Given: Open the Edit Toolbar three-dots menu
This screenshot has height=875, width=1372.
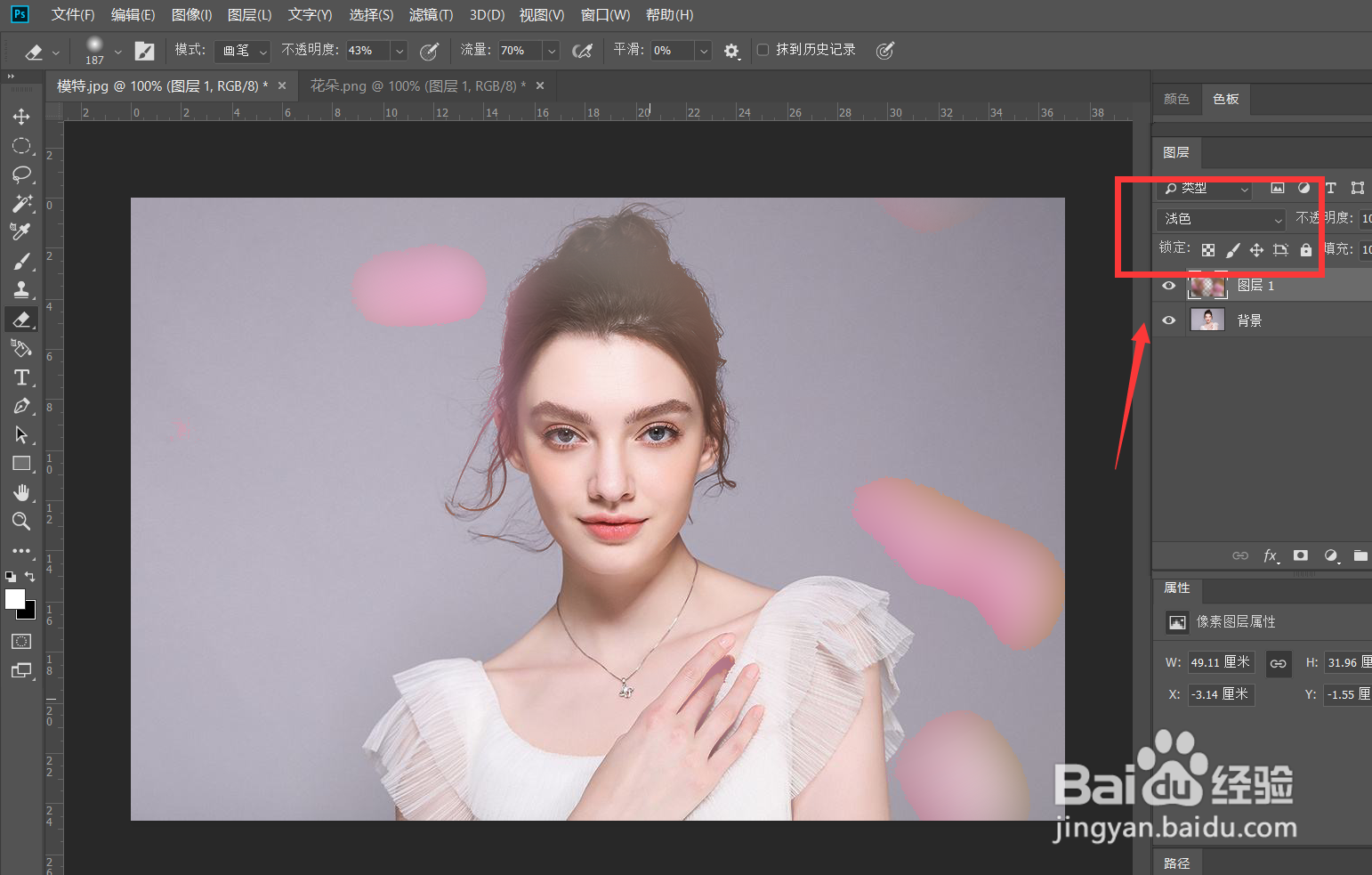Looking at the screenshot, I should point(21,551).
